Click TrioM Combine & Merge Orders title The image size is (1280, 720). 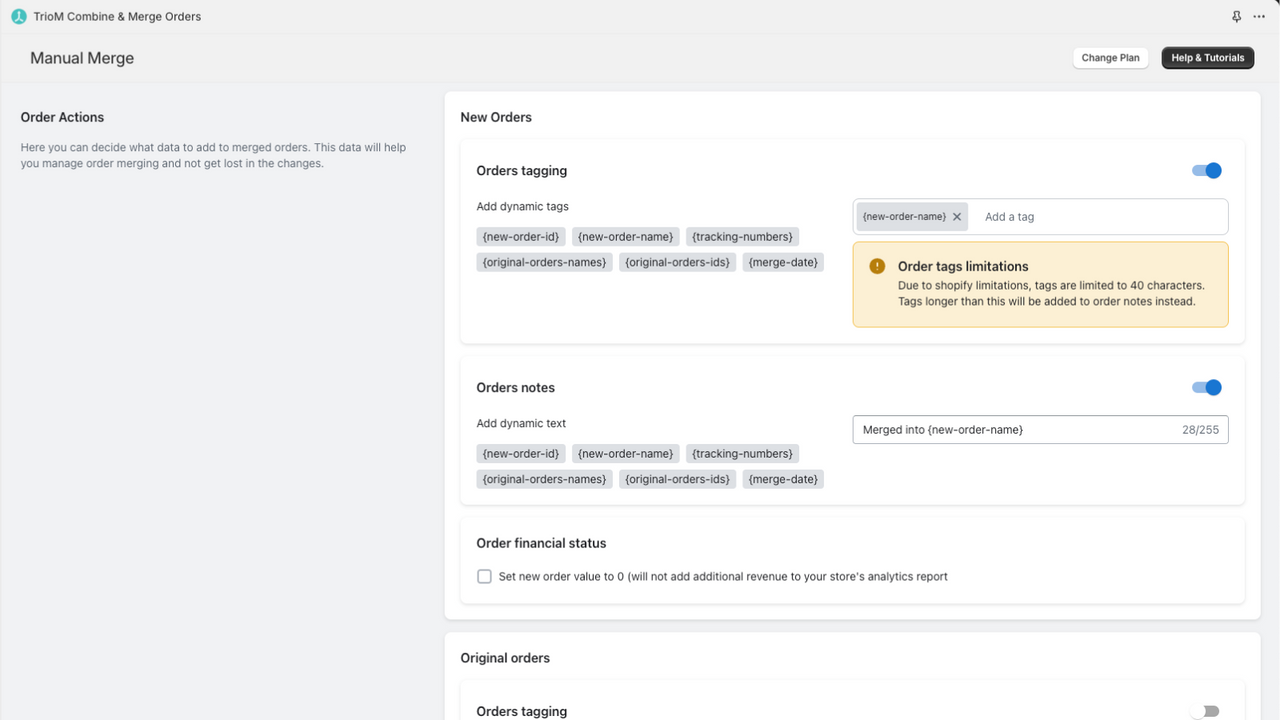[x=117, y=17]
